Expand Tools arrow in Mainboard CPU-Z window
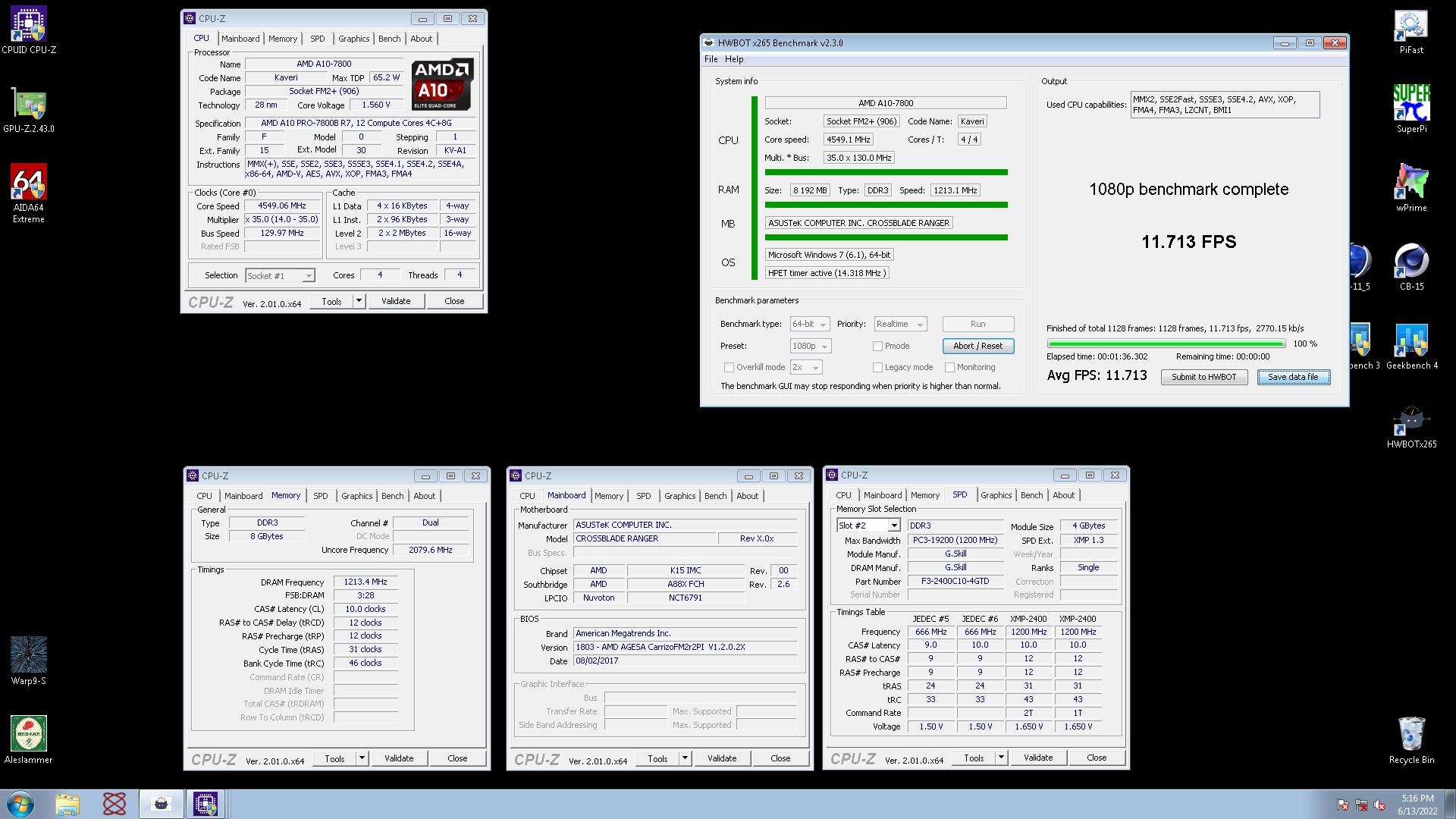This screenshot has width=1456, height=819. click(x=686, y=758)
